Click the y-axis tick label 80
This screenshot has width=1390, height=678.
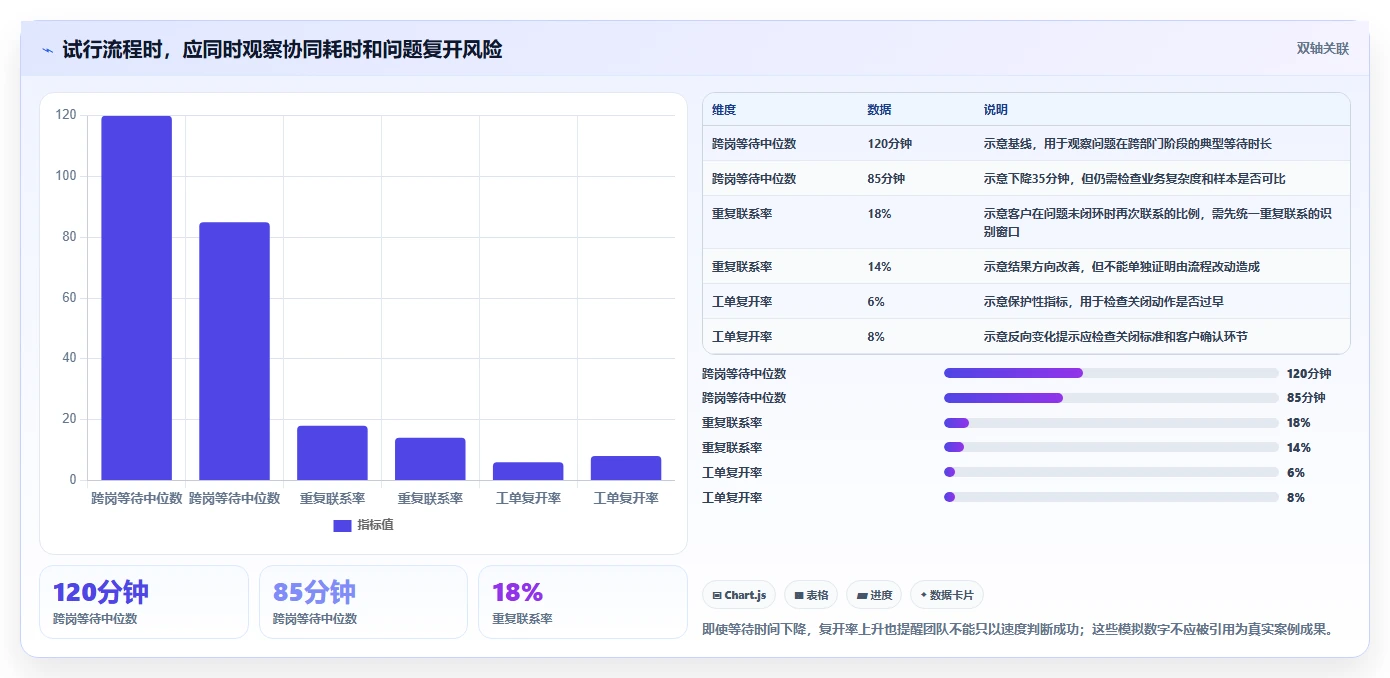tap(70, 237)
